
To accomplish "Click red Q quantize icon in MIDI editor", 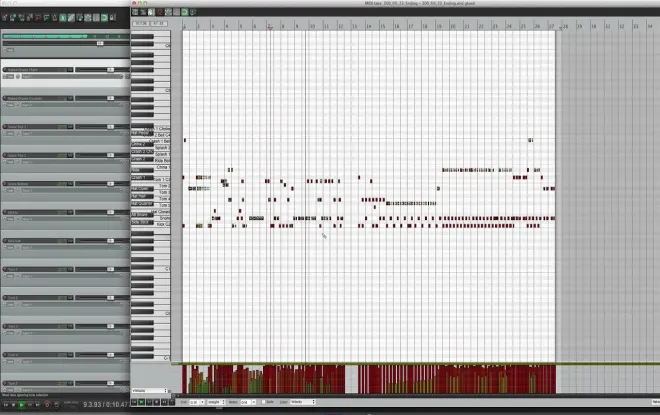I will pyautogui.click(x=160, y=12).
